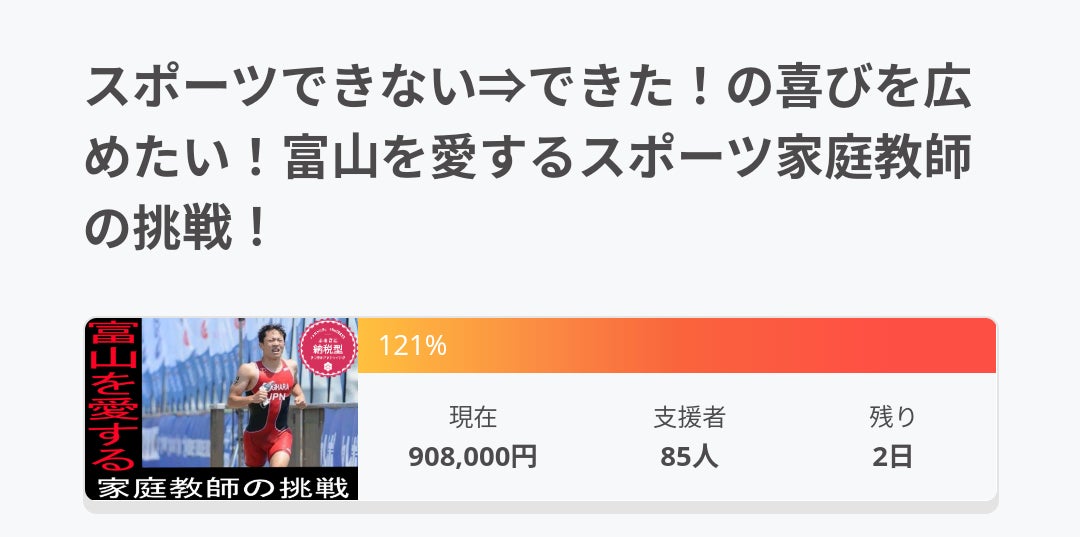Click the 121% percentage label
1080x537 pixels.
tap(412, 346)
